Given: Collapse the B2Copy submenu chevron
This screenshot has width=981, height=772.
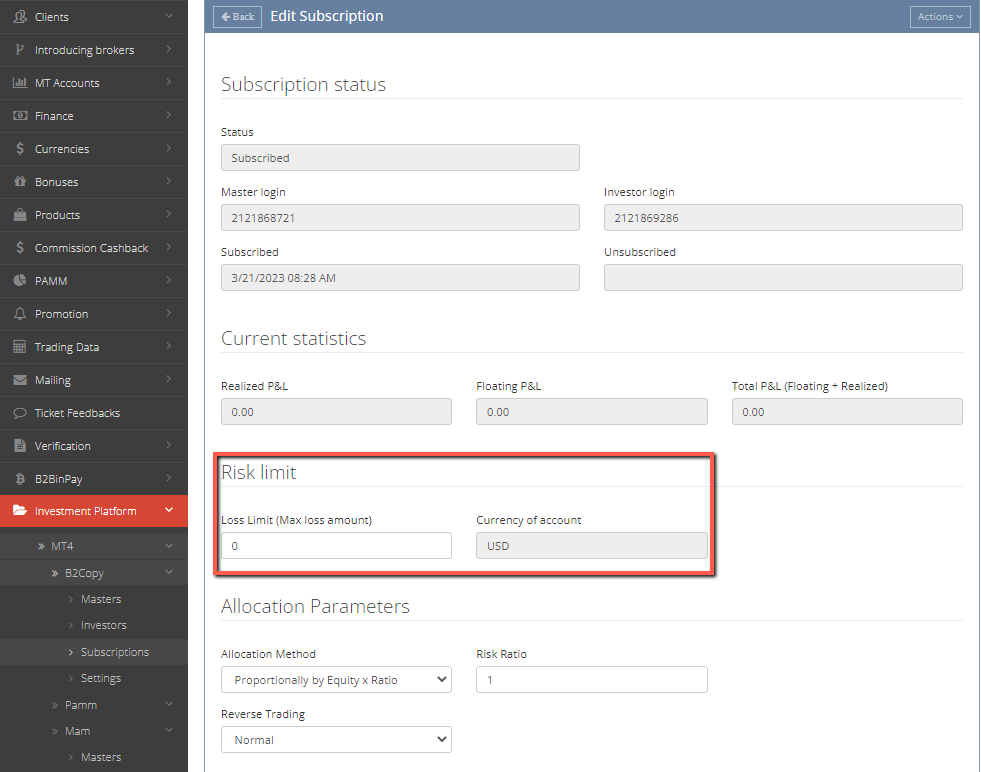Looking at the screenshot, I should 169,572.
